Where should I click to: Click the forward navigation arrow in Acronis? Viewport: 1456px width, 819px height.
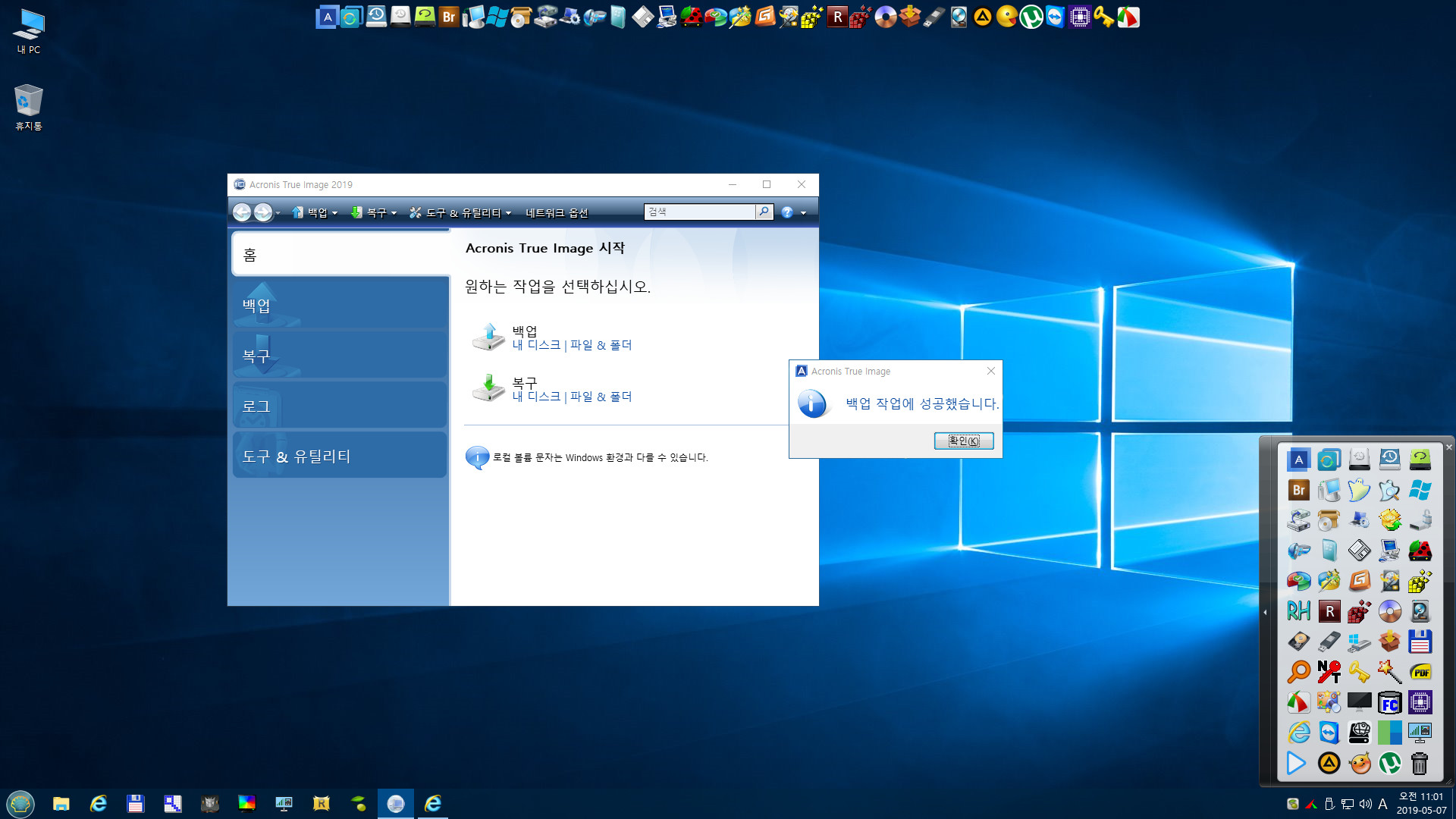[263, 212]
